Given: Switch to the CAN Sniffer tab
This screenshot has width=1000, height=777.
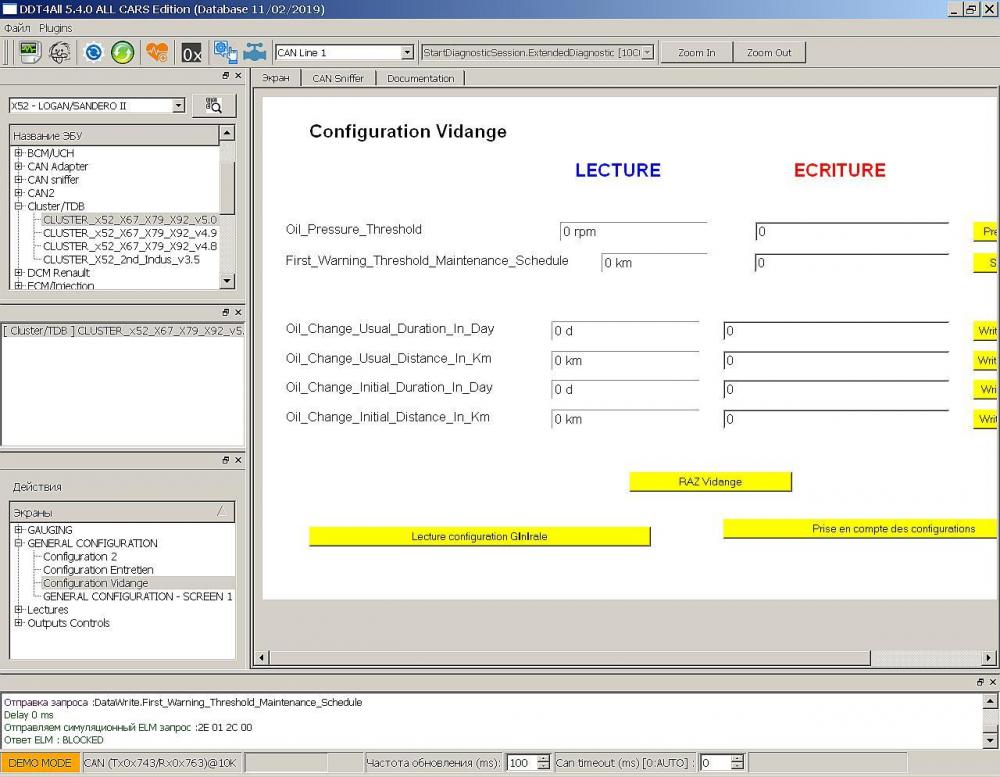Looking at the screenshot, I should click(x=338, y=78).
